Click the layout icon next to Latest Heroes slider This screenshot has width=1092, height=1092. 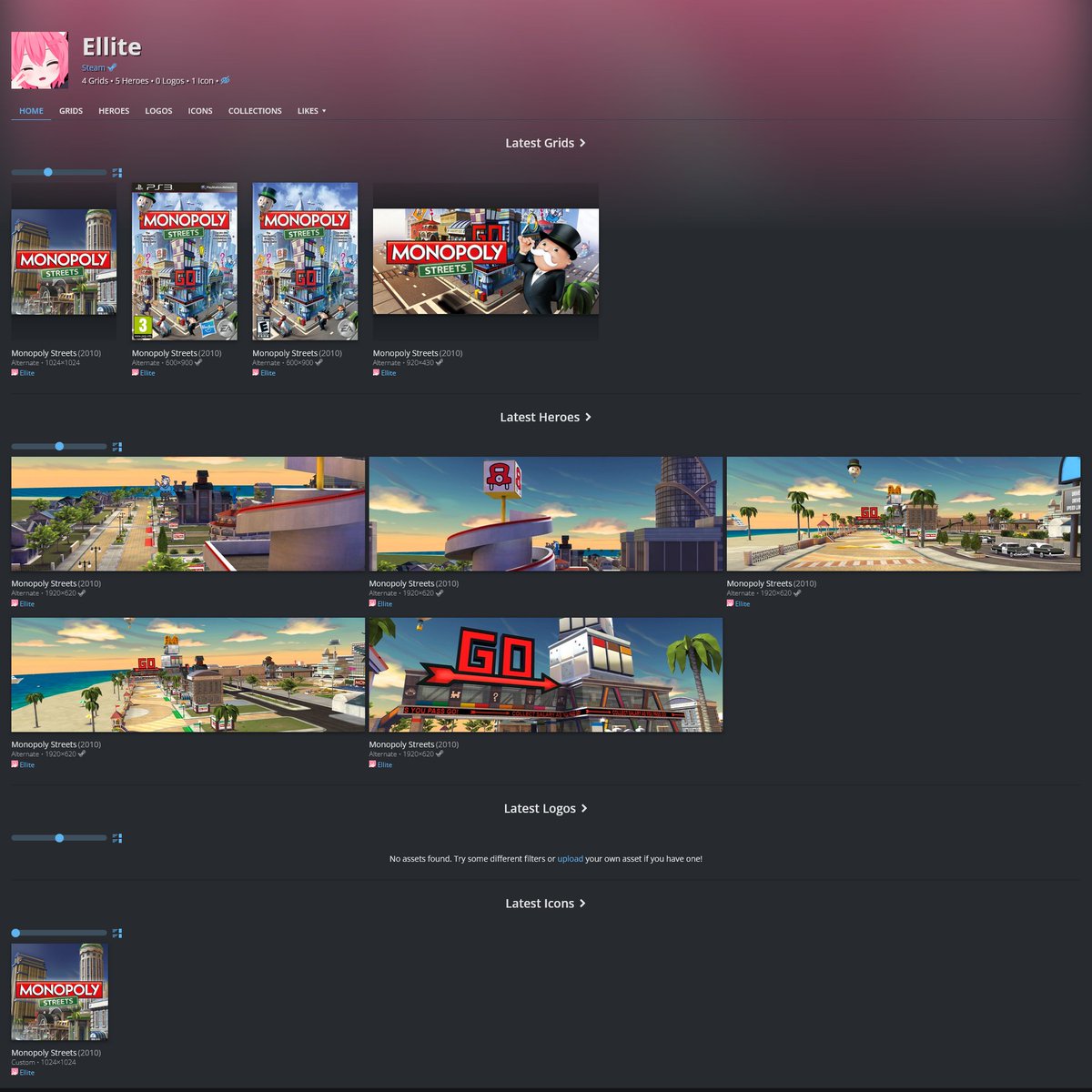point(116,447)
